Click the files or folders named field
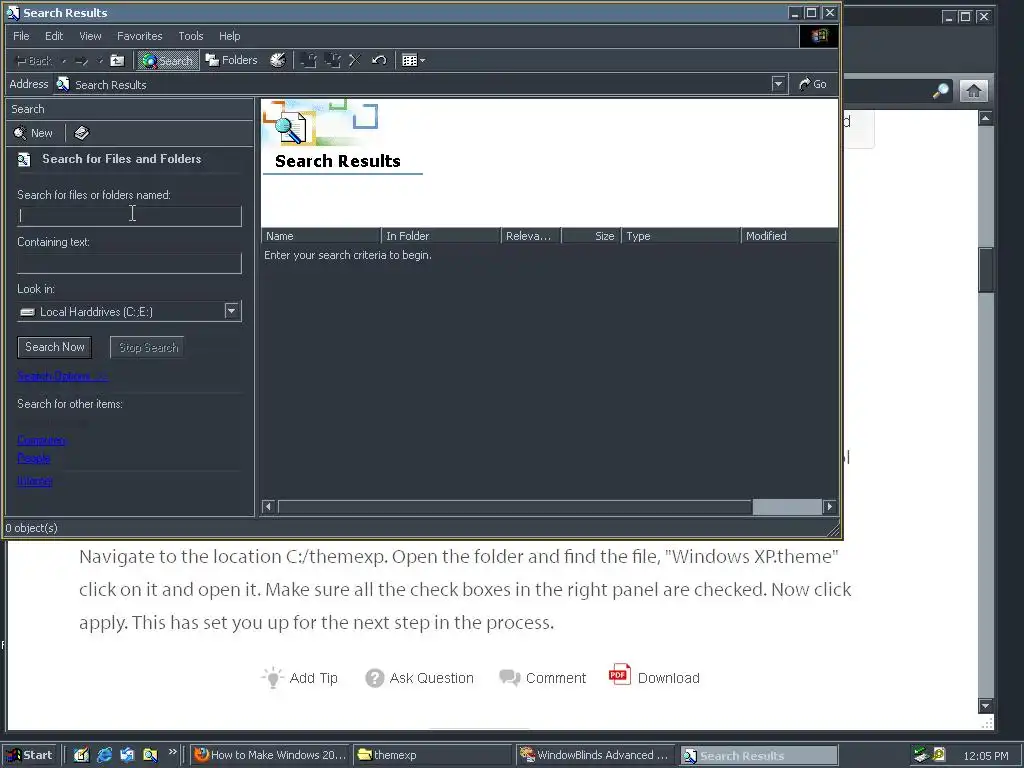 coord(129,216)
